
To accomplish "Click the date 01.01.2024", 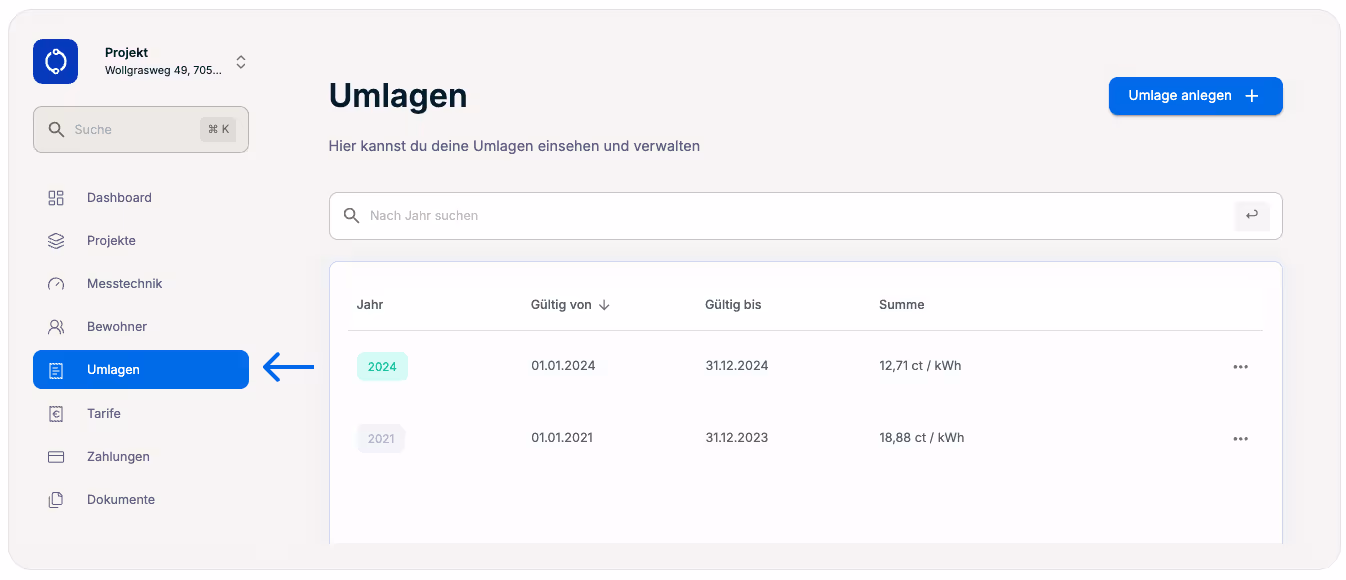I will [563, 366].
